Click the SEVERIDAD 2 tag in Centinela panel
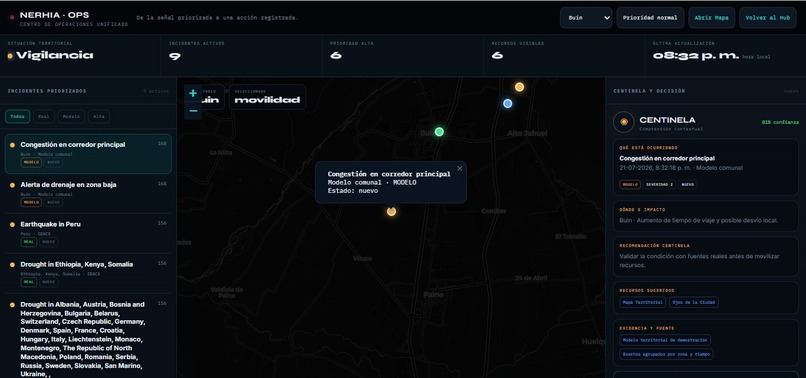The width and height of the screenshot is (806, 378). point(659,185)
